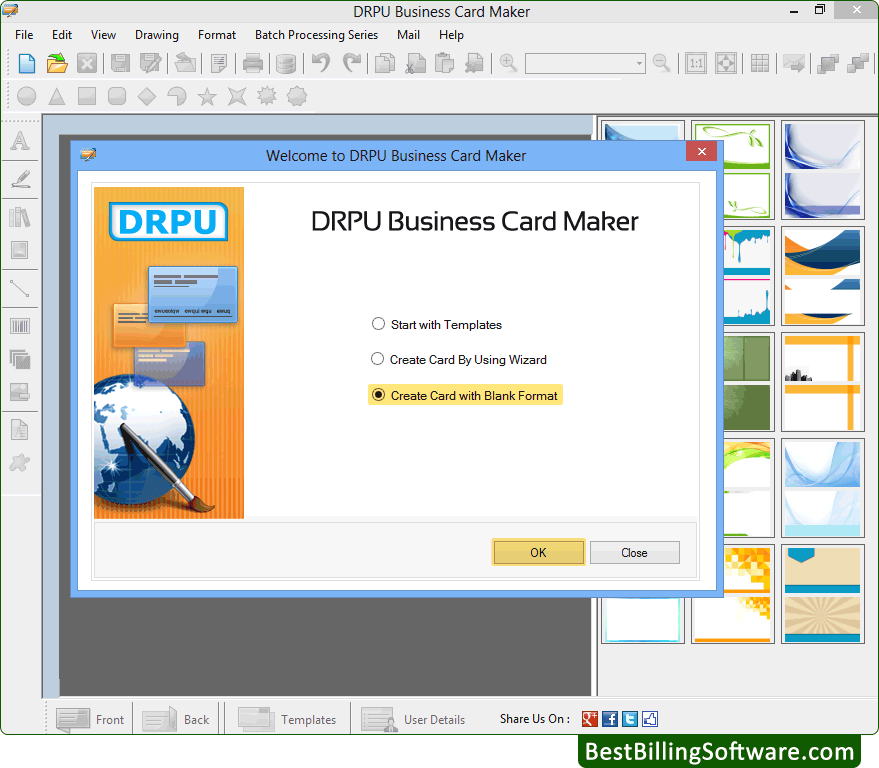Select the Text tool in left sidebar
This screenshot has height=768, width=879.
coord(20,141)
